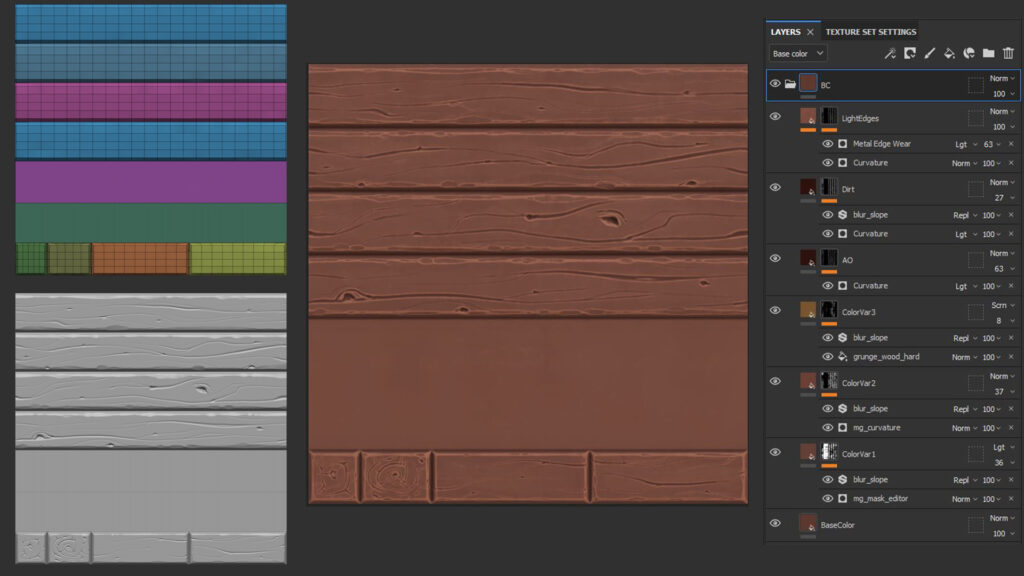This screenshot has height=576, width=1024.
Task: Click the generator icon beside mg_curvature
Action: (x=842, y=428)
